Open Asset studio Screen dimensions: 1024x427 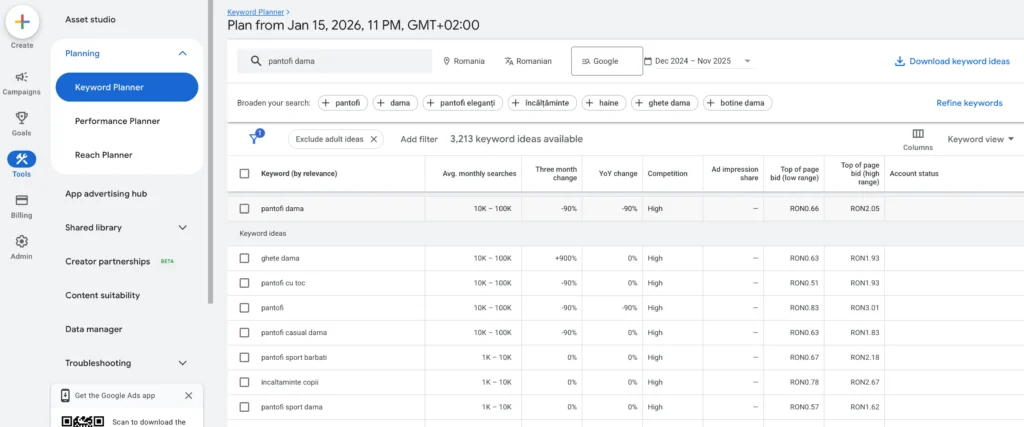click(x=90, y=20)
